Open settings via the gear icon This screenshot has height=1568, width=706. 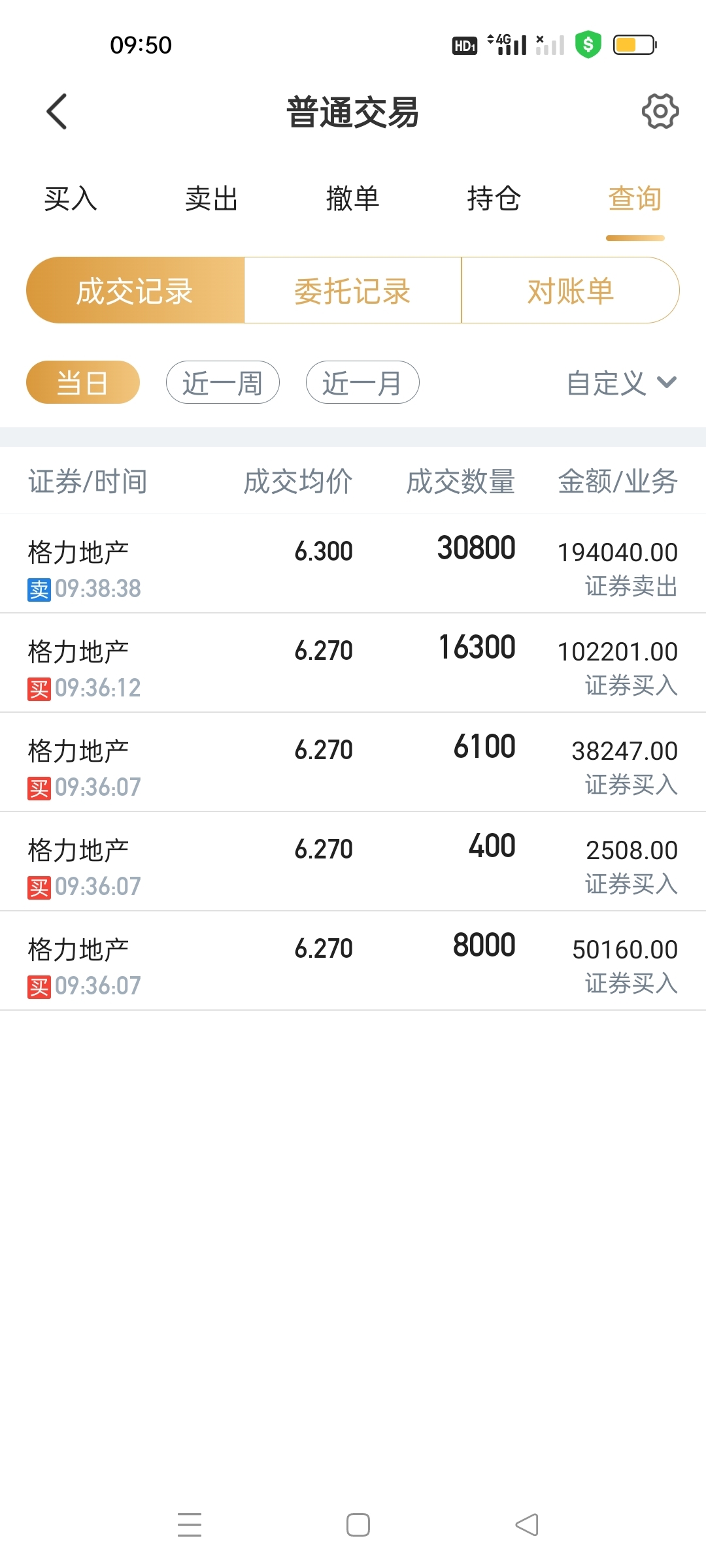tap(660, 112)
